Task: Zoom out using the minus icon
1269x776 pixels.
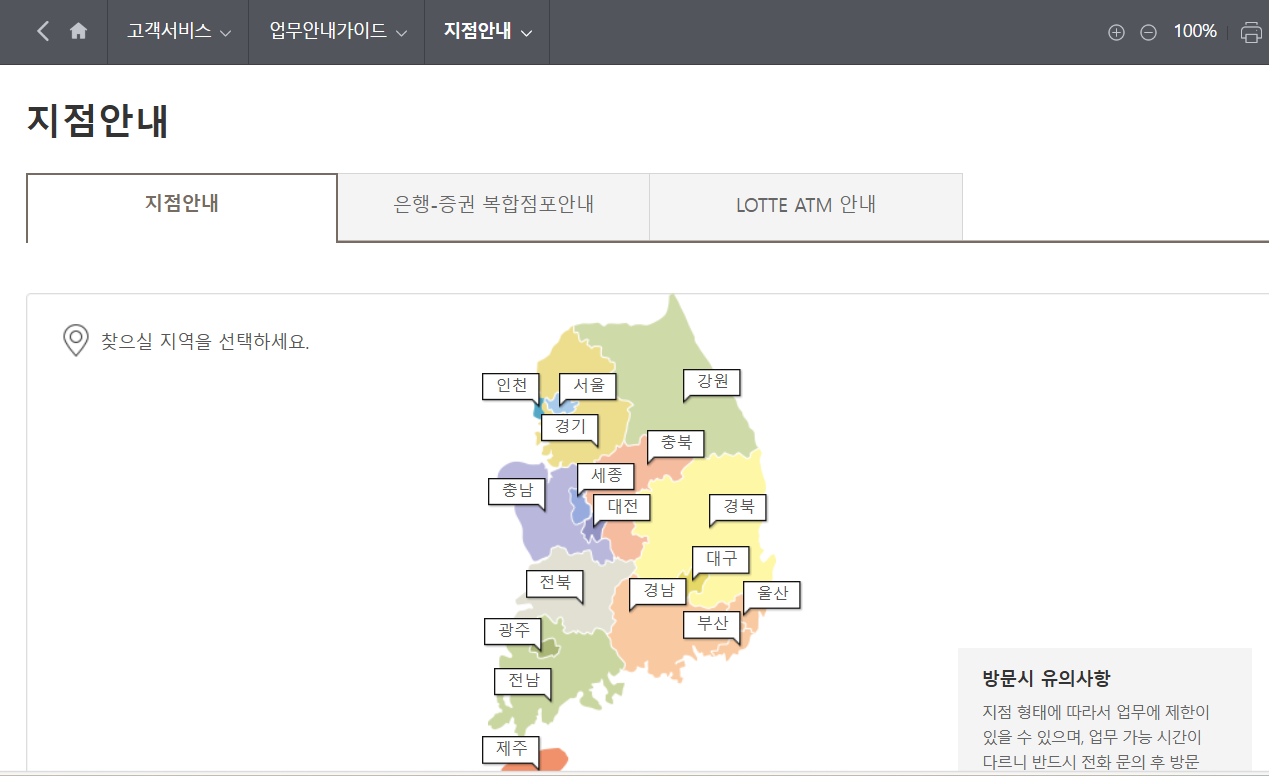Action: 1148,31
